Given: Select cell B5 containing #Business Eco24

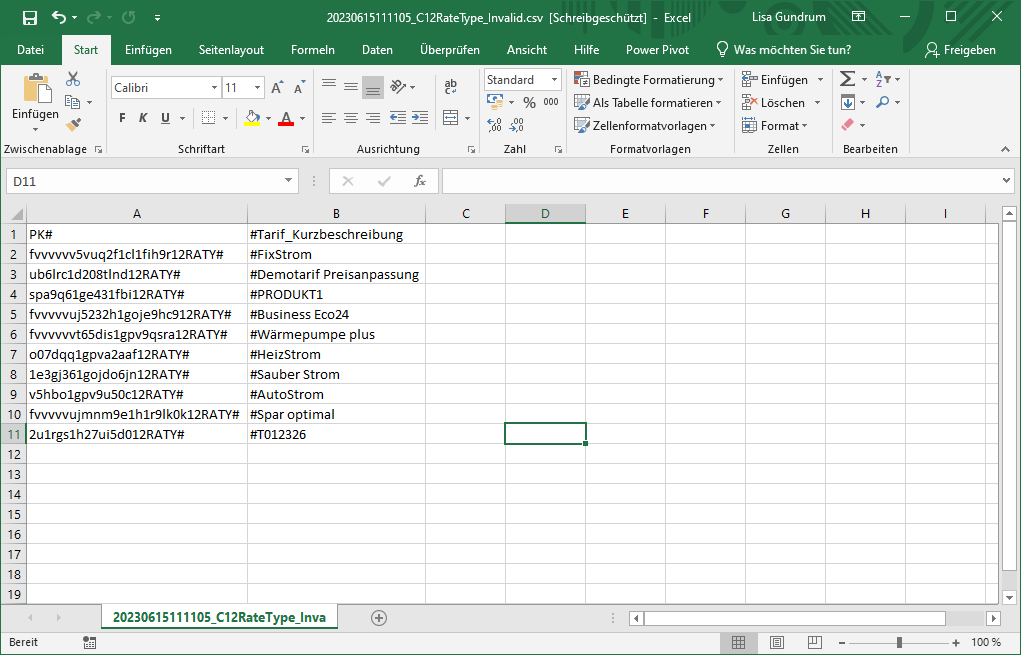Looking at the screenshot, I should 336,314.
